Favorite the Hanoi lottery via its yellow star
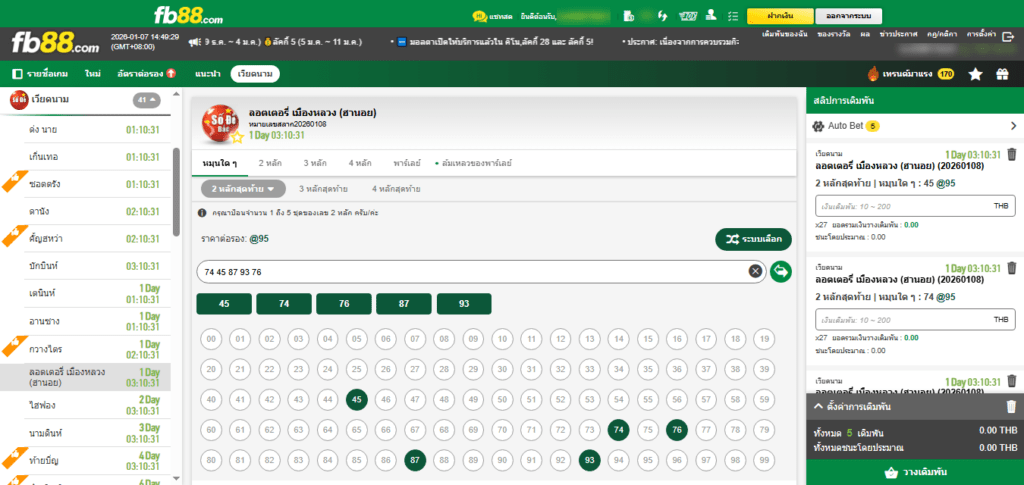 237,136
